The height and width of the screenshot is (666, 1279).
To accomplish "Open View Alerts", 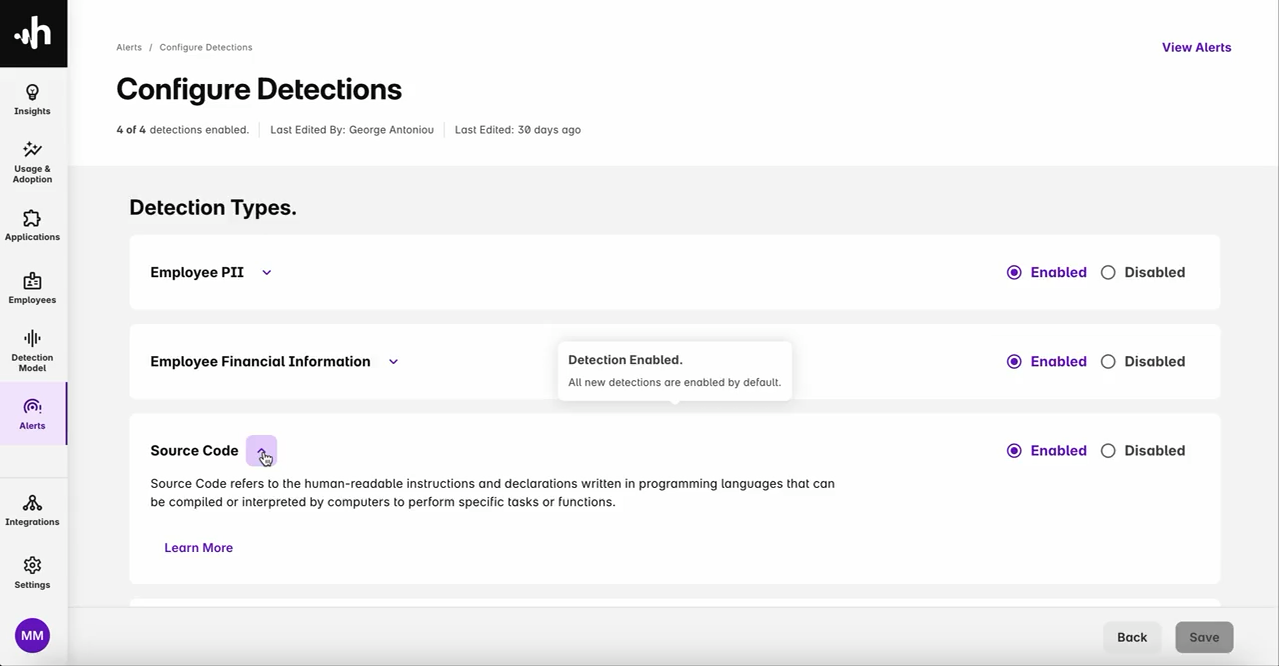I will pyautogui.click(x=1196, y=47).
